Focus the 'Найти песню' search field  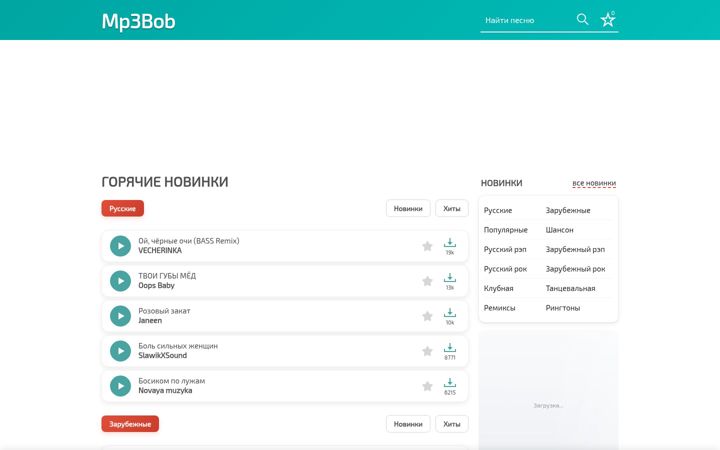pyautogui.click(x=525, y=20)
